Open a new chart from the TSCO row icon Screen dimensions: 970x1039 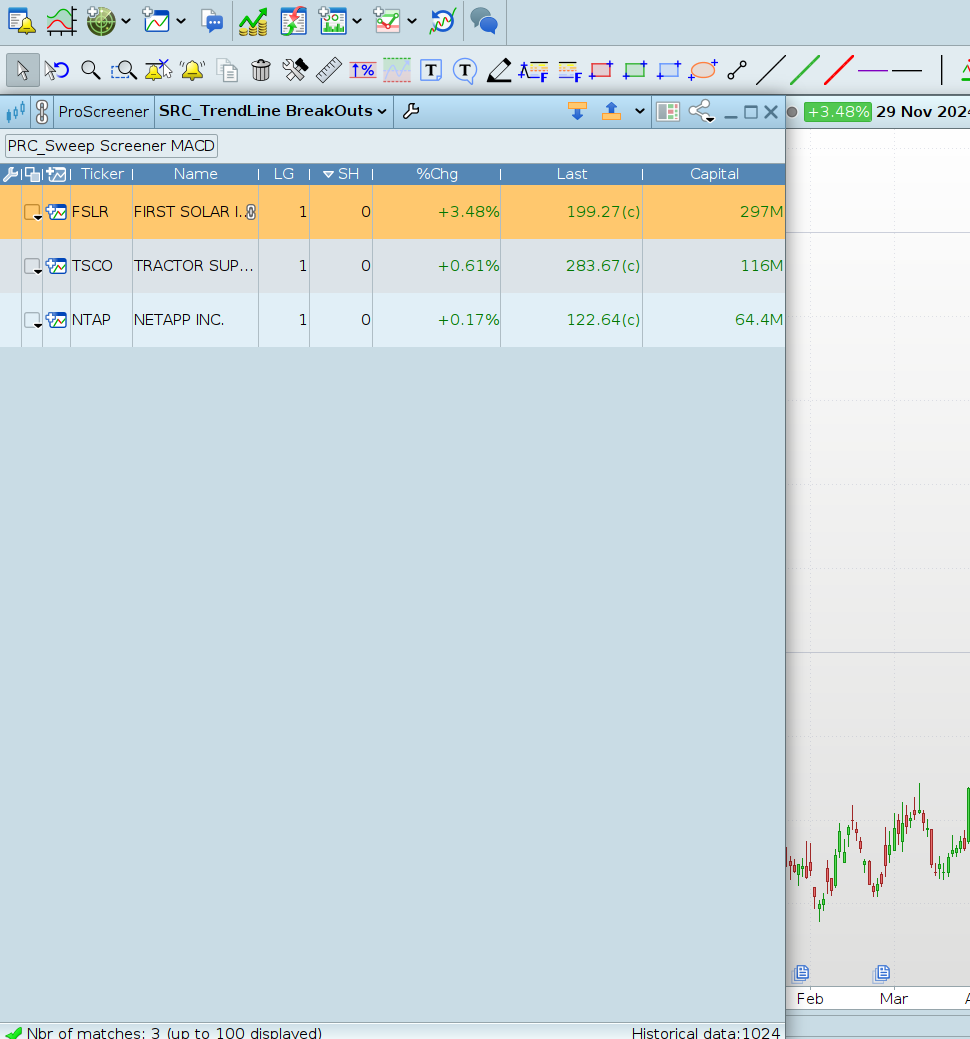[56, 266]
